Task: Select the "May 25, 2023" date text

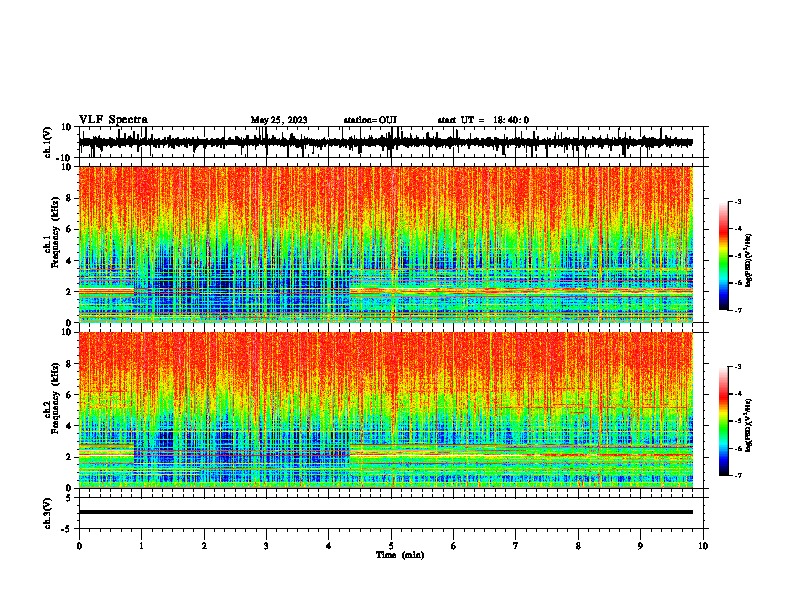Action: click(279, 120)
